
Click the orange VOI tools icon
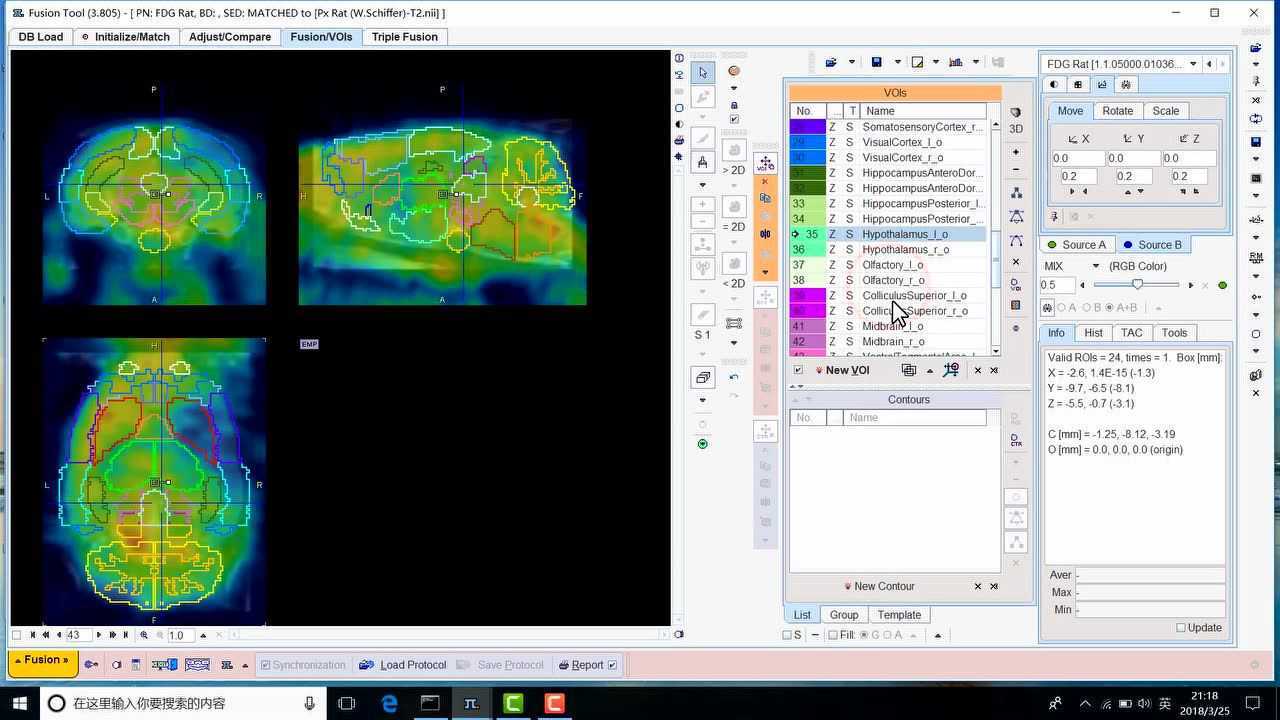click(734, 71)
